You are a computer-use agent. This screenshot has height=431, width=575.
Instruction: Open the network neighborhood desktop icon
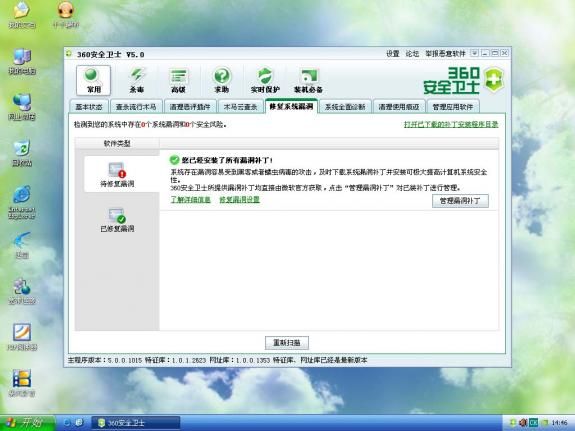coord(22,107)
